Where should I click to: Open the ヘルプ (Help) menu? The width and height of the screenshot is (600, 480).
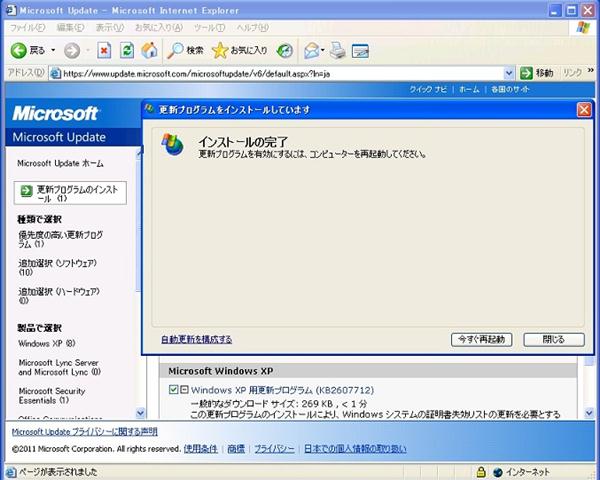[x=252, y=28]
